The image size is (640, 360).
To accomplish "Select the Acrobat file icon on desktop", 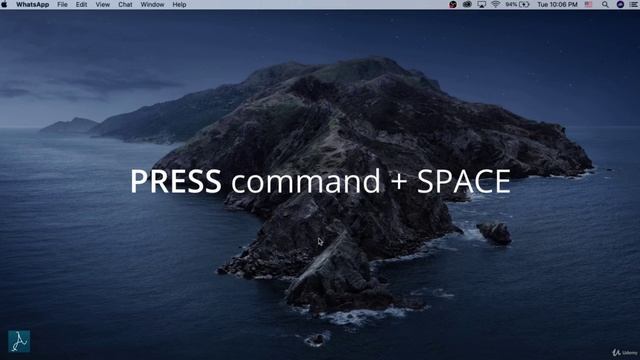I will coord(19,341).
